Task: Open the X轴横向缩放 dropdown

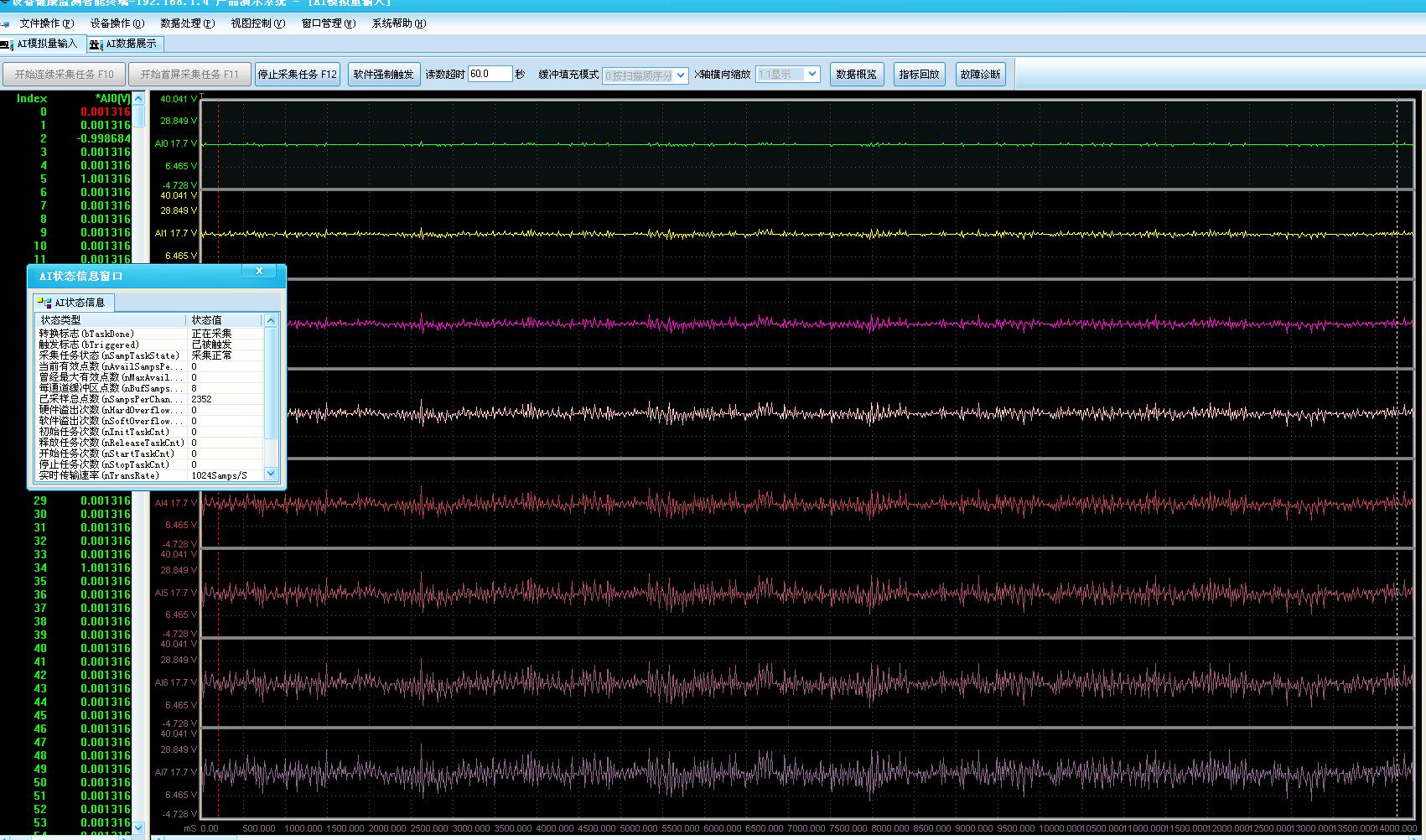Action: pos(812,75)
